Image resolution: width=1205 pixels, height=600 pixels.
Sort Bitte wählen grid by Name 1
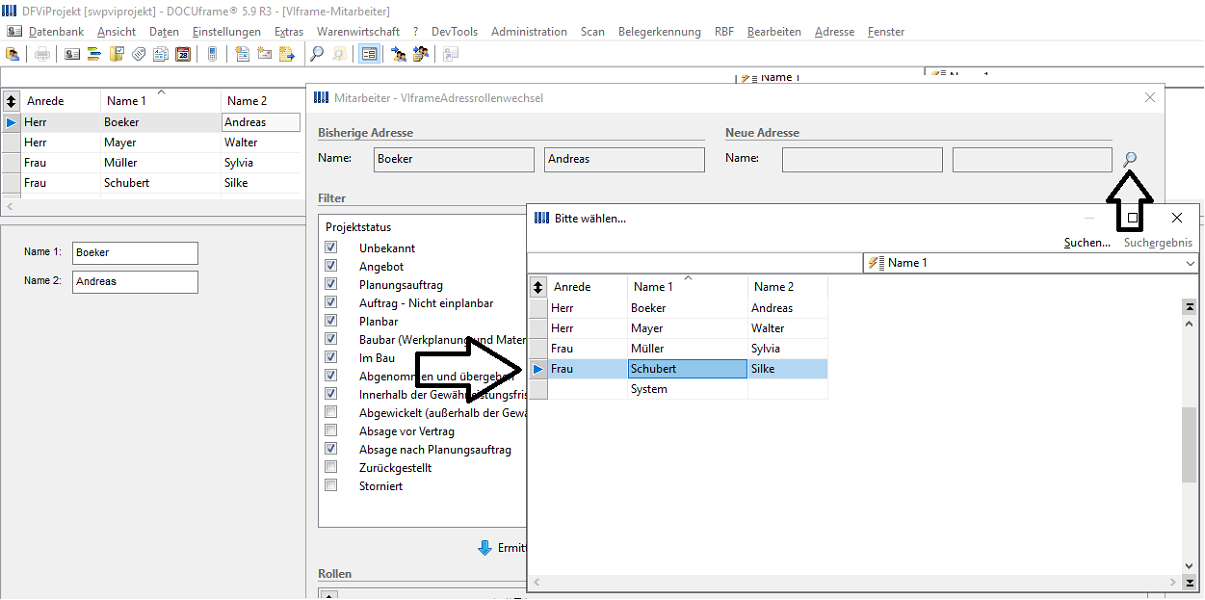click(x=687, y=287)
